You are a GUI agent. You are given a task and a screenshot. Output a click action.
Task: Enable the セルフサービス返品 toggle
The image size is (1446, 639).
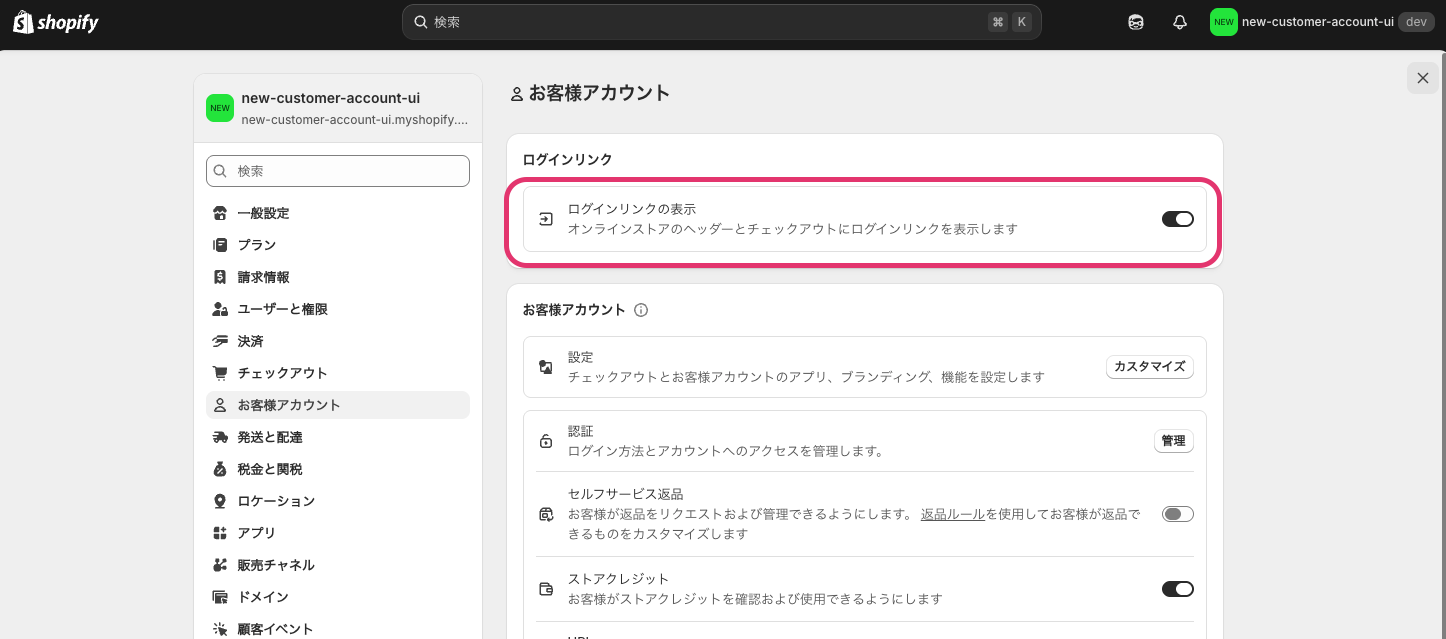click(x=1178, y=514)
